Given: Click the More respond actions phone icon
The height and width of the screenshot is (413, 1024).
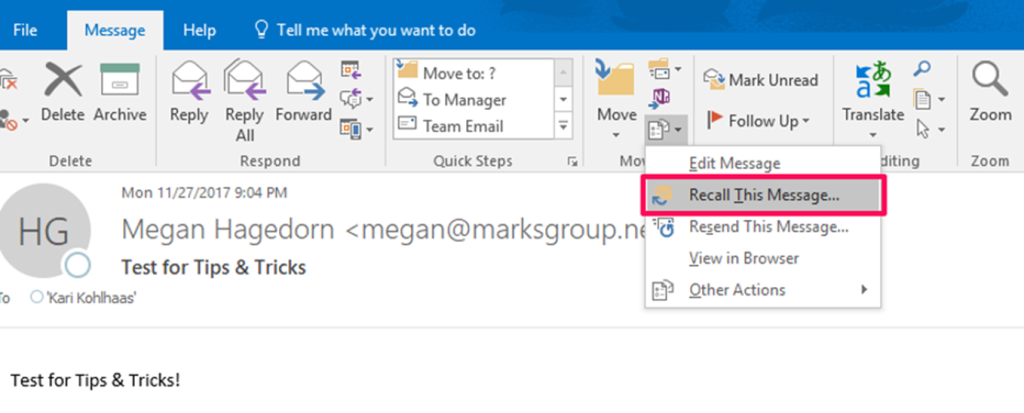Looking at the screenshot, I should [349, 127].
